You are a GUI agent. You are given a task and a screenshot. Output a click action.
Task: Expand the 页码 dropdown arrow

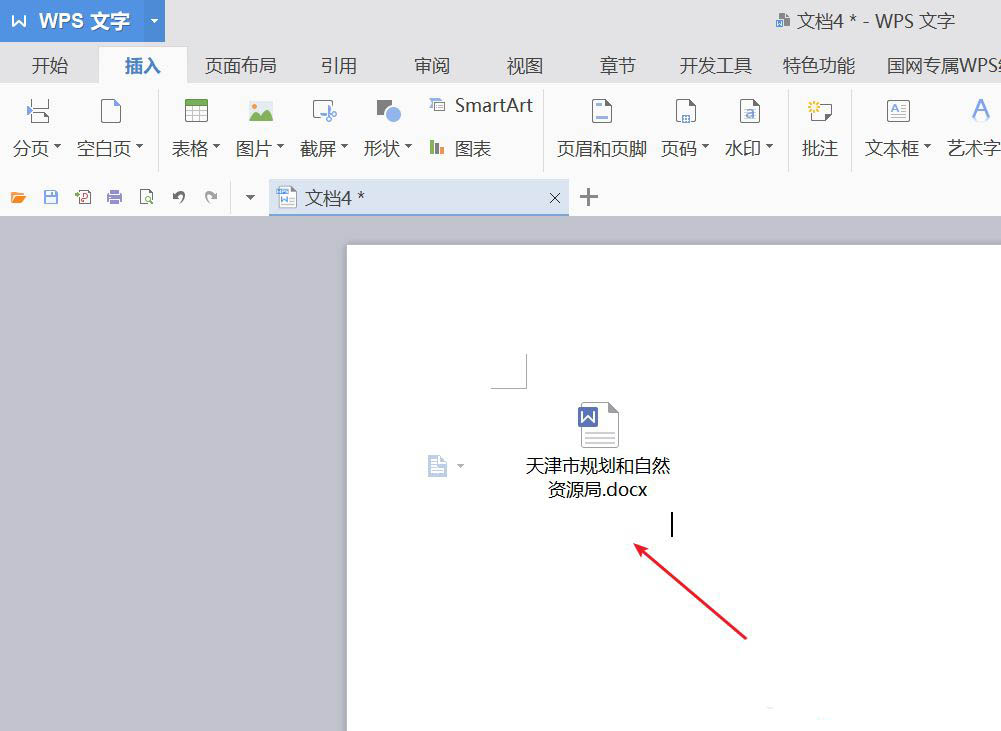tap(705, 147)
